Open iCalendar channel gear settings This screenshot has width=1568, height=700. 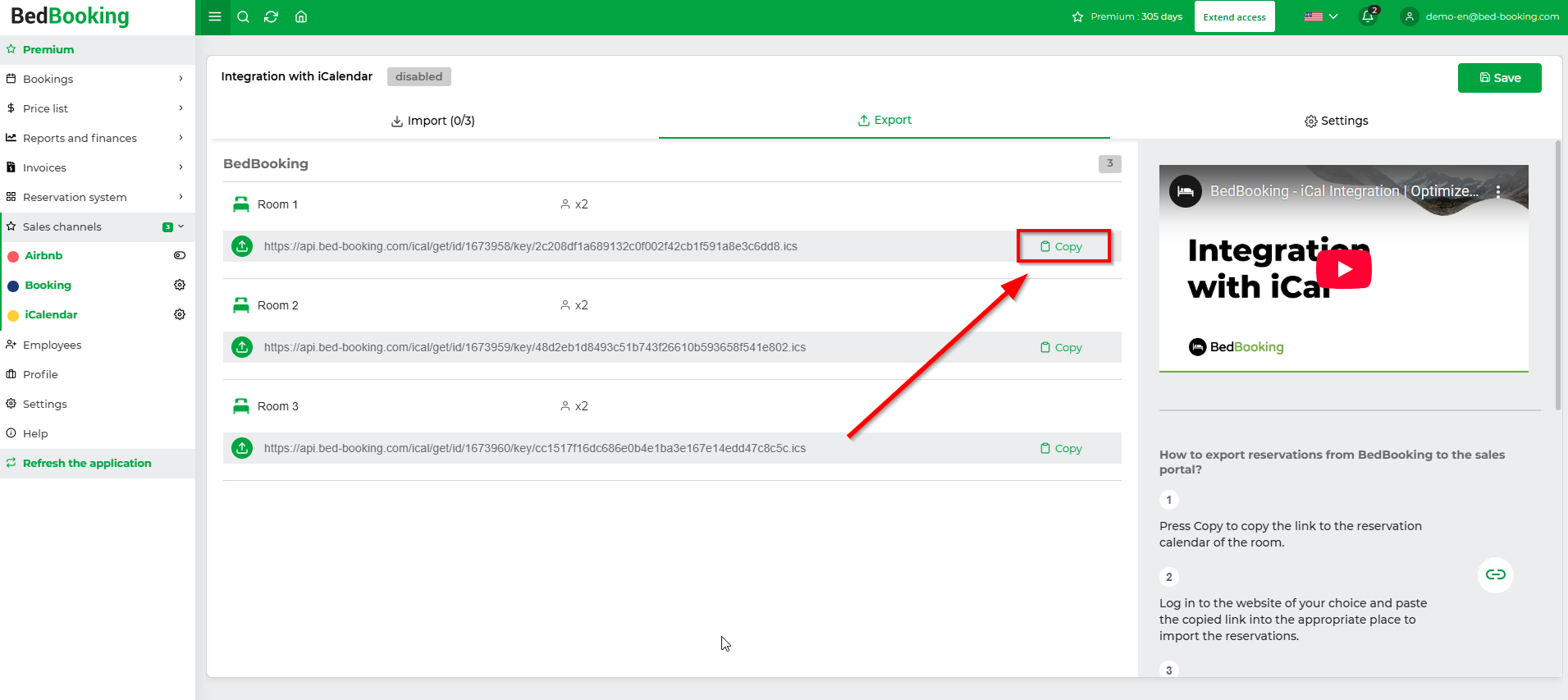(180, 314)
